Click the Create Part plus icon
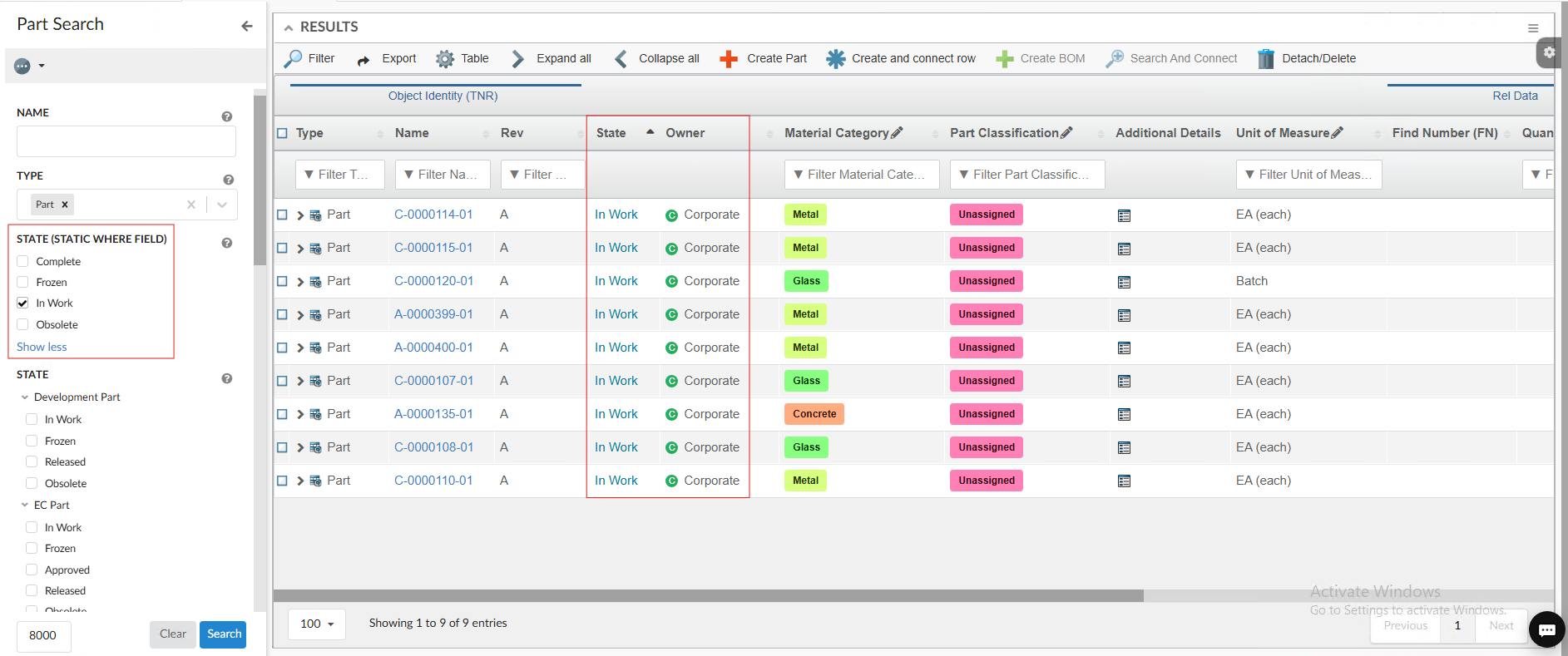Screen dimensions: 1568x656 (x=729, y=59)
